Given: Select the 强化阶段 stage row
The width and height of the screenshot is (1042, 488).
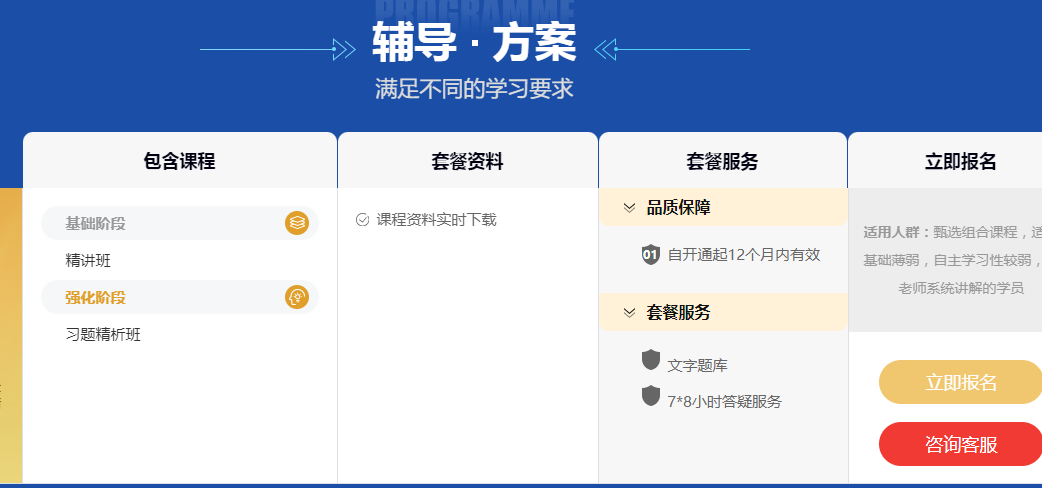Looking at the screenshot, I should 180,297.
